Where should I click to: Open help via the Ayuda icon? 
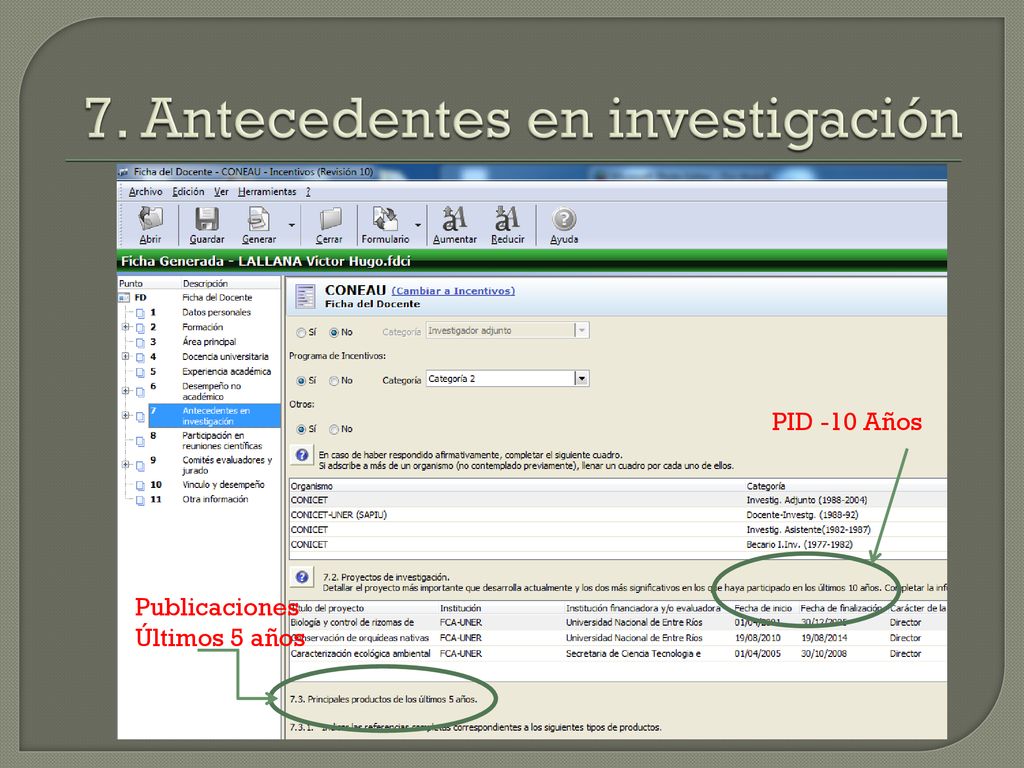(x=564, y=219)
